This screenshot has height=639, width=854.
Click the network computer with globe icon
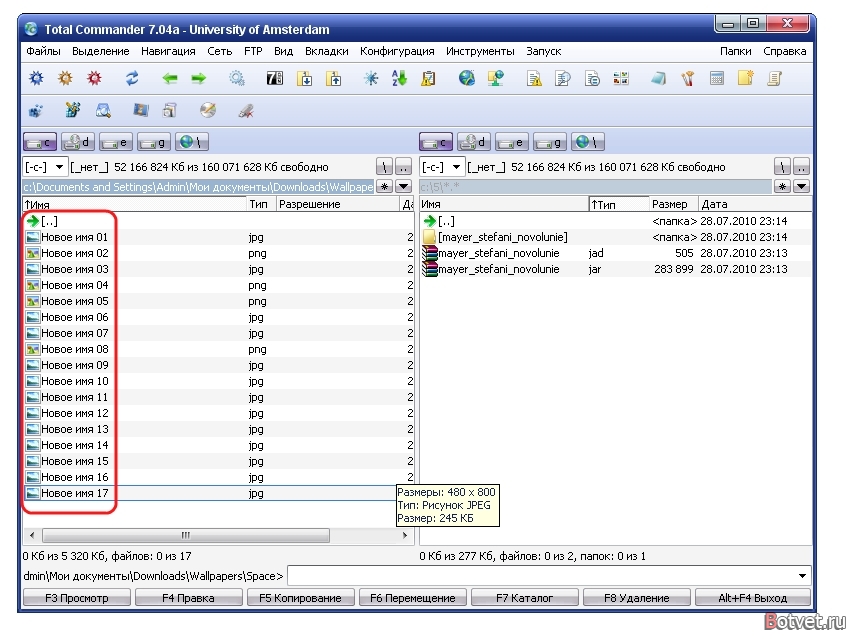click(x=495, y=78)
